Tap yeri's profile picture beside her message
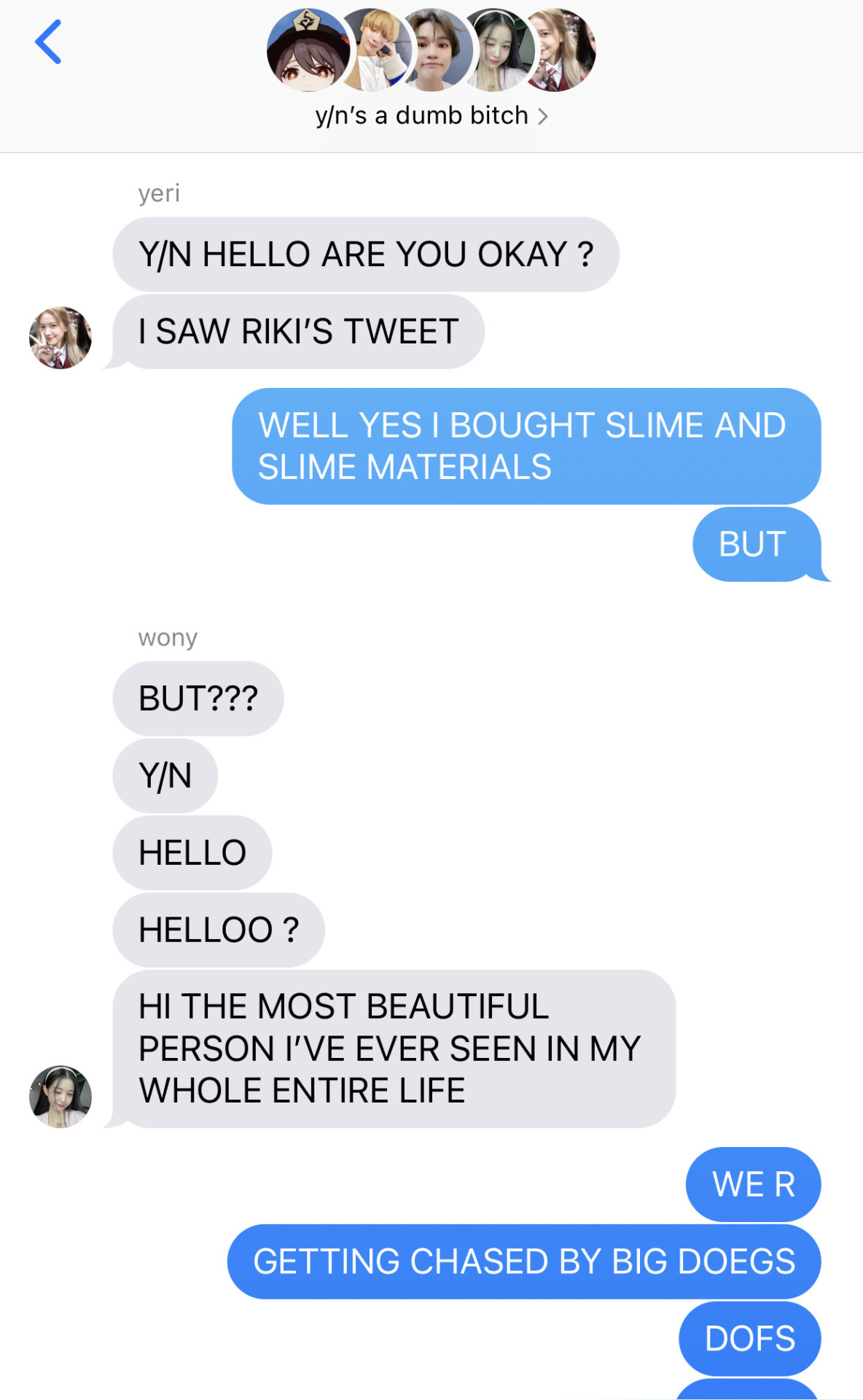 60,338
